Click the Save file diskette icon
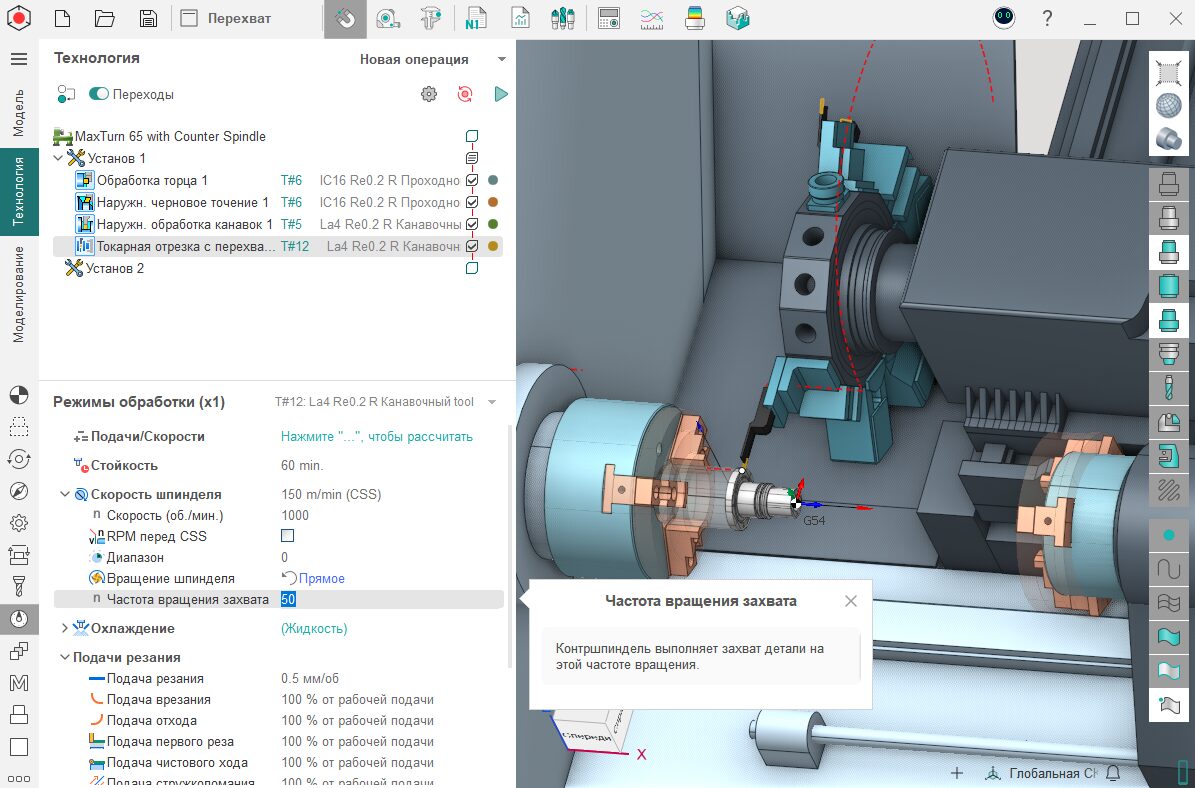 (x=148, y=18)
